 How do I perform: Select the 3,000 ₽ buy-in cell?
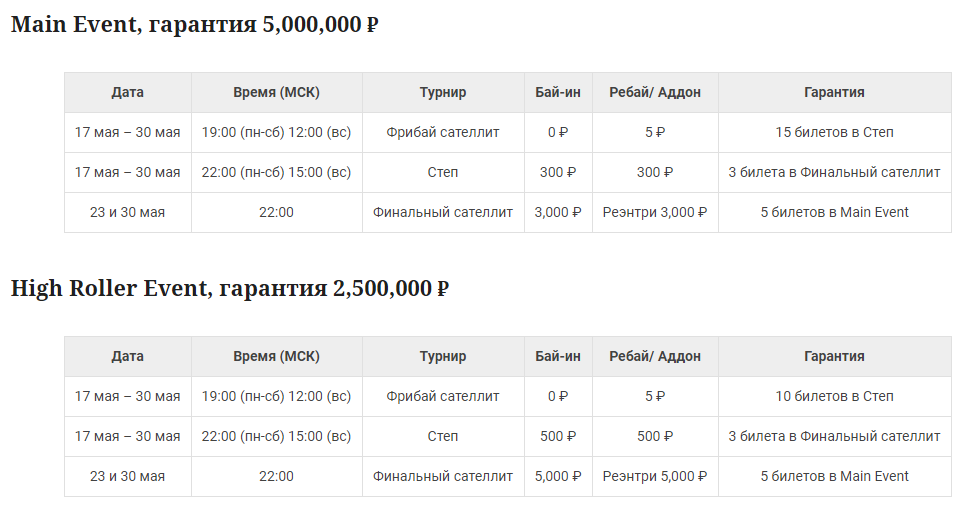[x=558, y=212]
